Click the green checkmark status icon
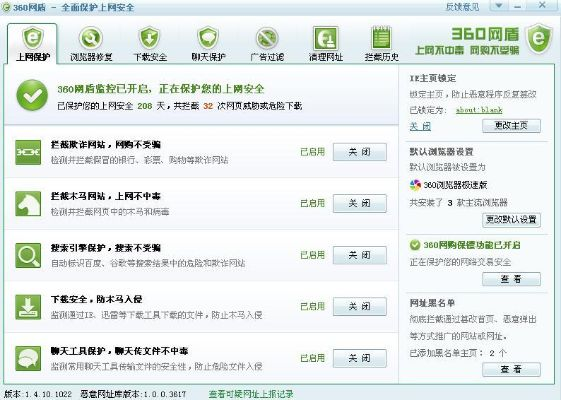This screenshot has width=561, height=400. [x=32, y=95]
